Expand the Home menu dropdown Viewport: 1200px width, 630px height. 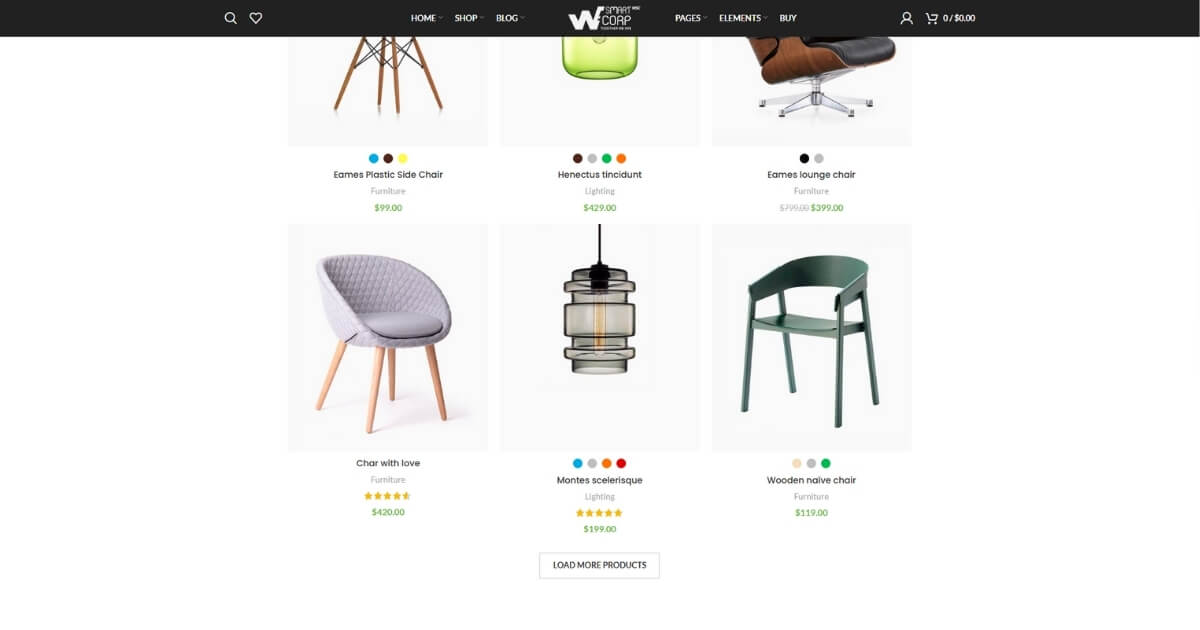tap(427, 18)
